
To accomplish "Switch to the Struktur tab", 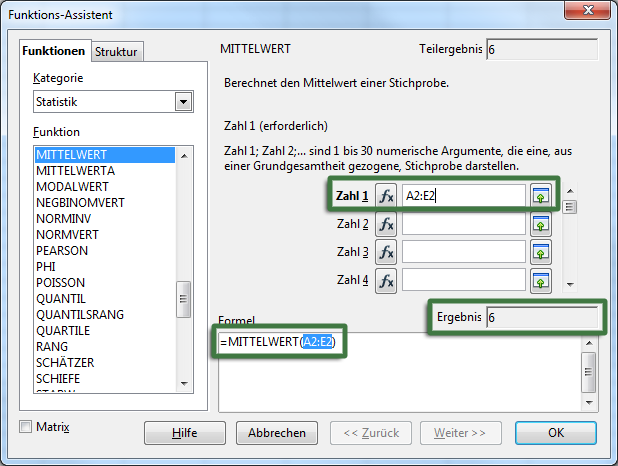I will click(118, 52).
